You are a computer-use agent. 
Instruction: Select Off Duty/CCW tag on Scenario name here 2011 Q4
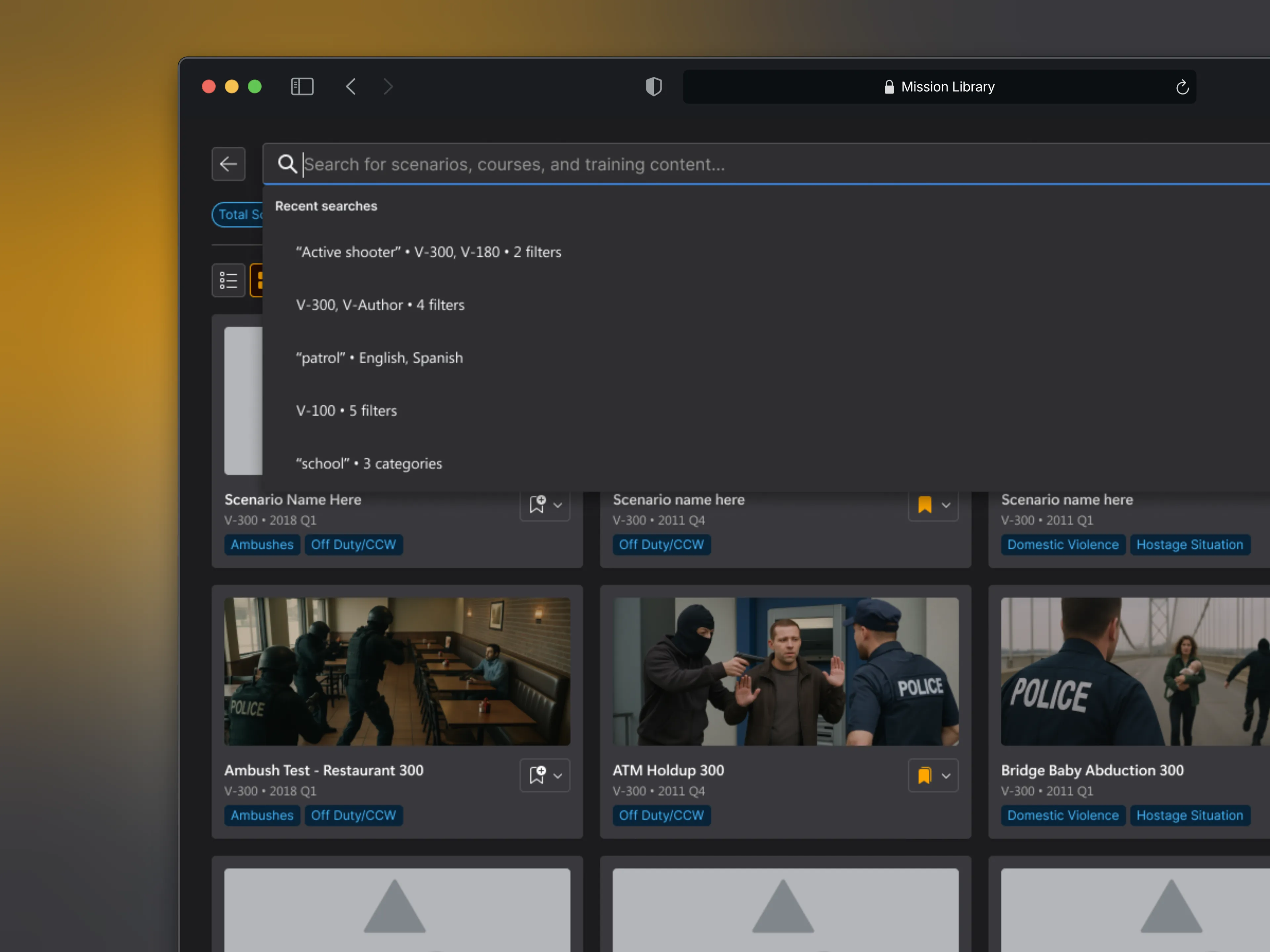(x=661, y=544)
